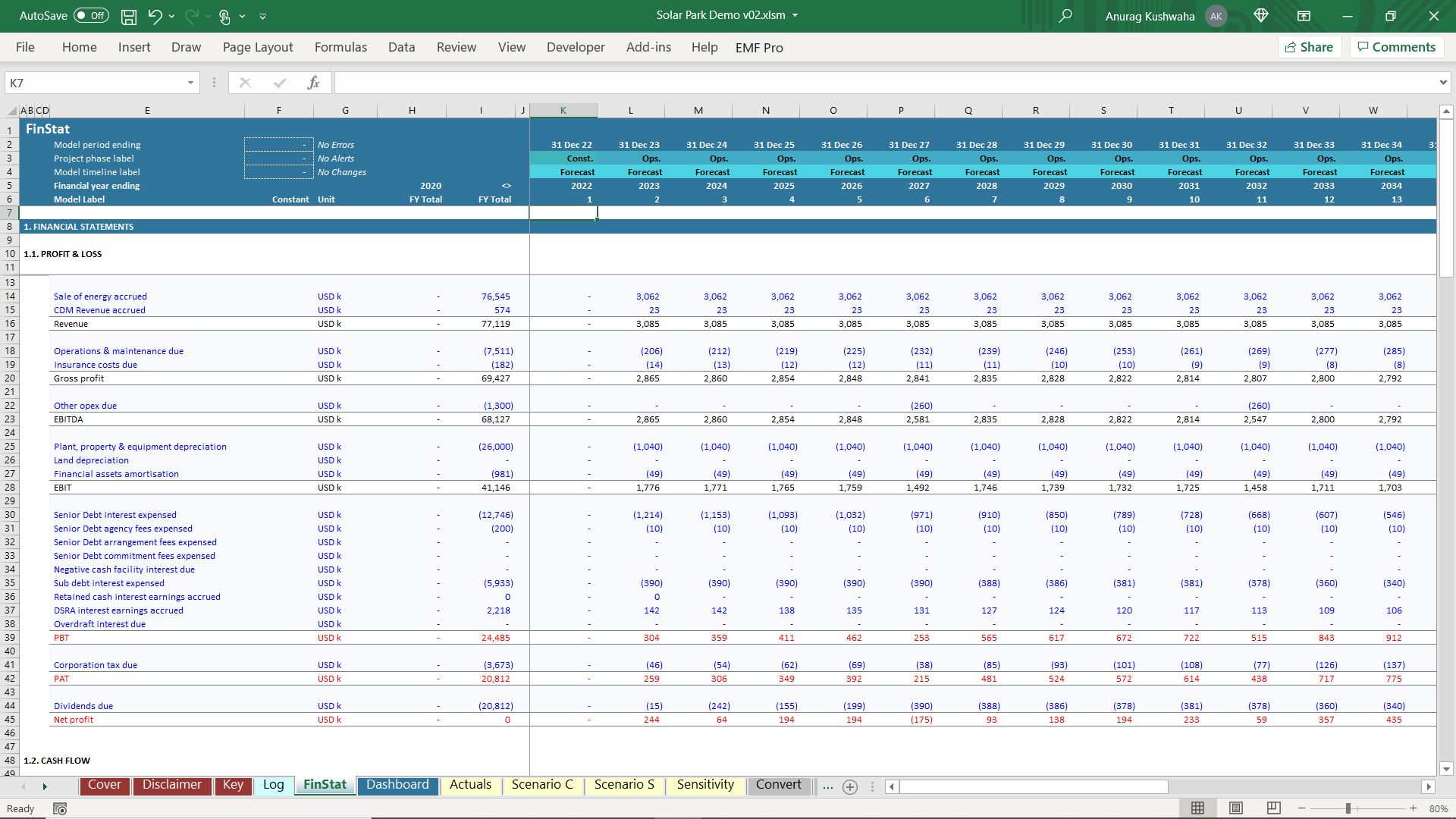Open the Comments button

click(1396, 47)
